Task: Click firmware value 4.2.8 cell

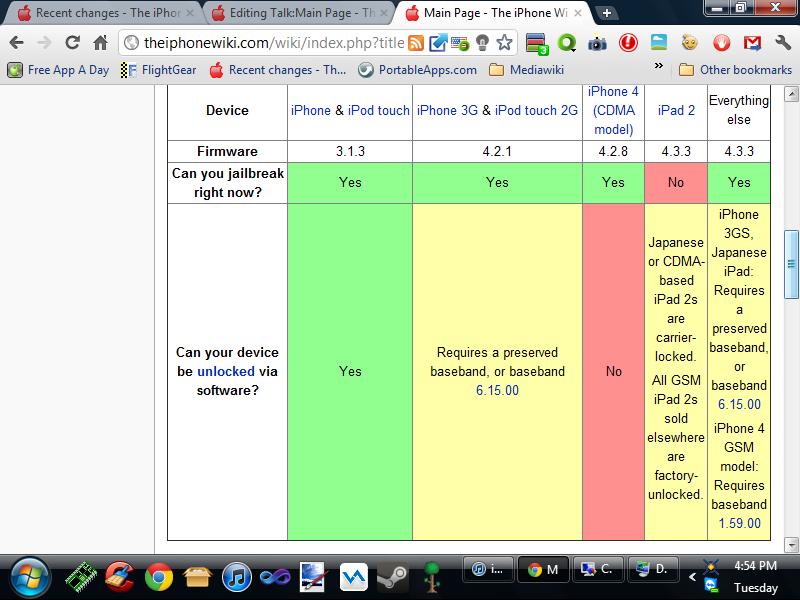Action: 613,152
